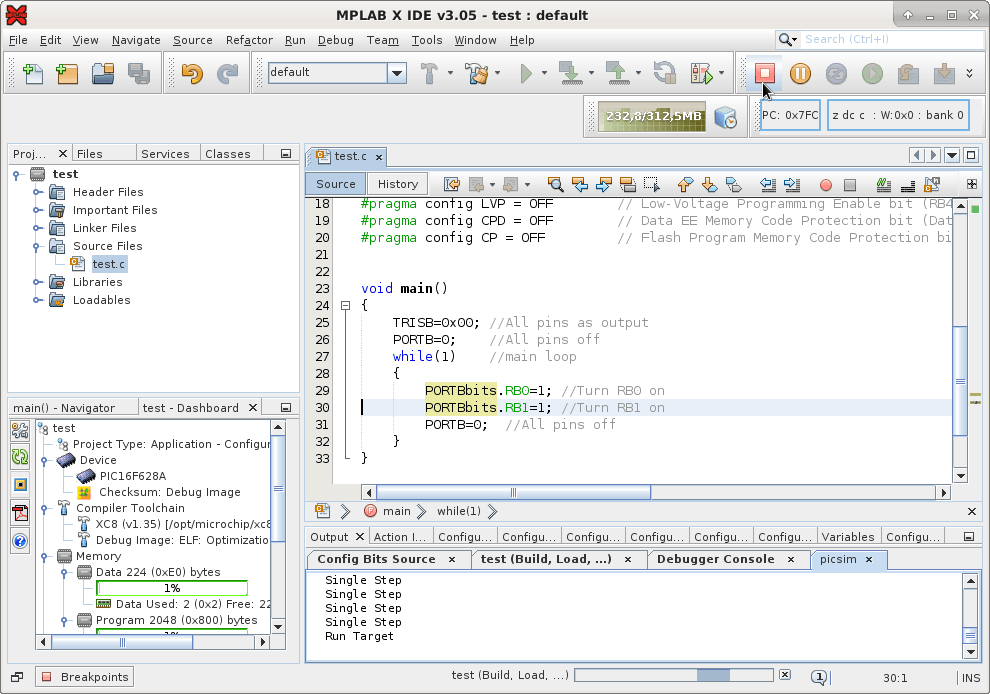
Task: Toggle highlight search icon in editor toolbar
Action: [x=628, y=184]
